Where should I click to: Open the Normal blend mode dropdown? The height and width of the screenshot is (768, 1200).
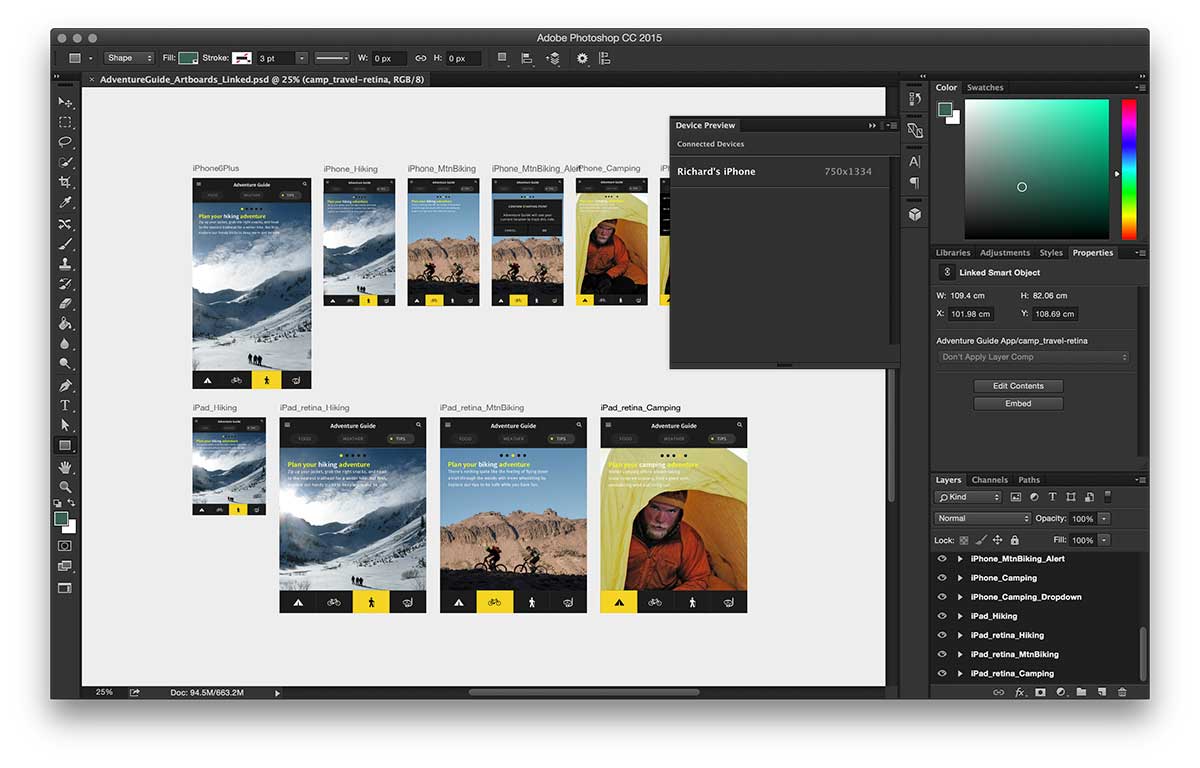click(x=982, y=518)
